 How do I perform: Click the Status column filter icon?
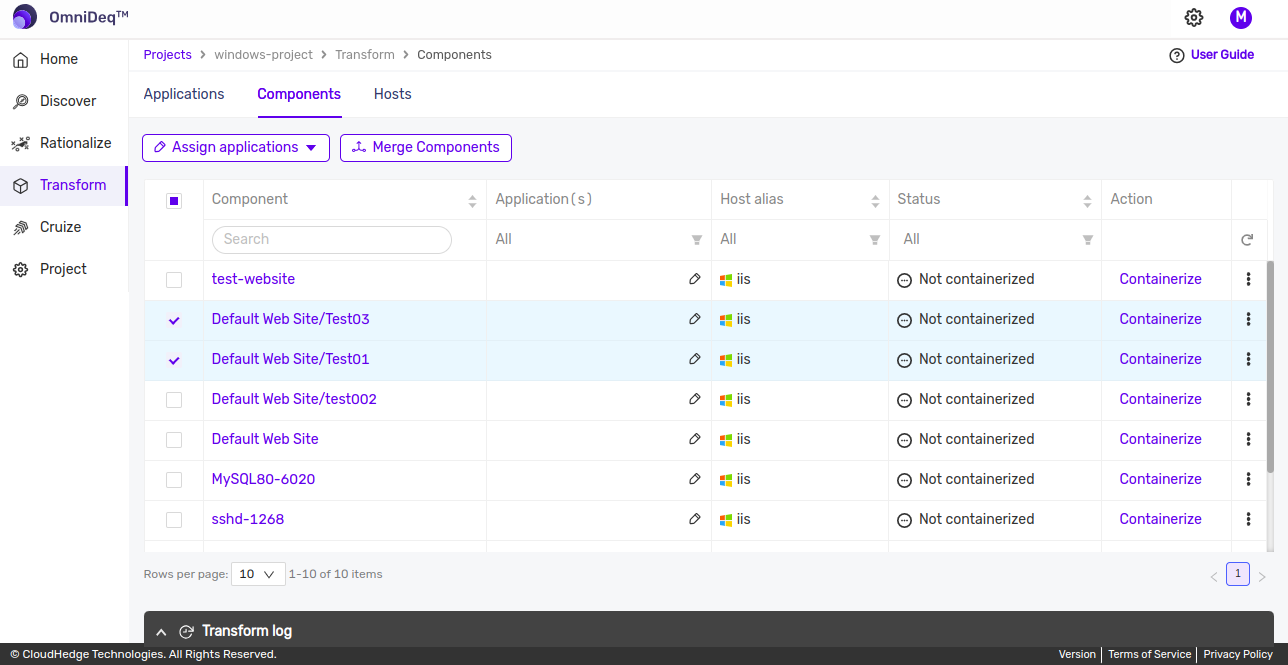(x=1087, y=240)
